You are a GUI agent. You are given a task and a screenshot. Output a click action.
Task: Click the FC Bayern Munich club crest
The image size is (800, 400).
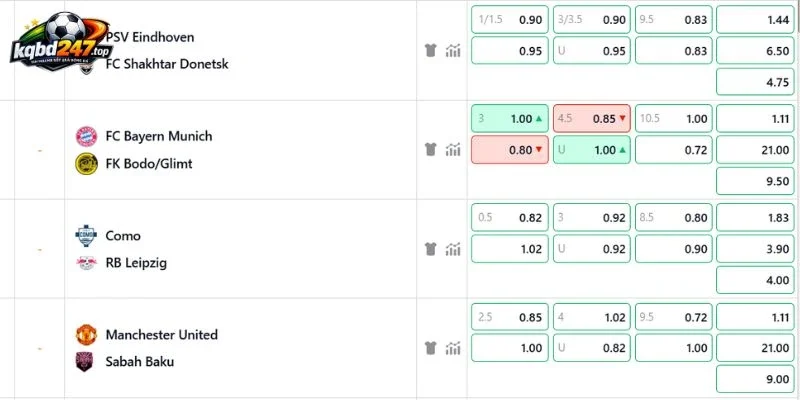[x=86, y=136]
